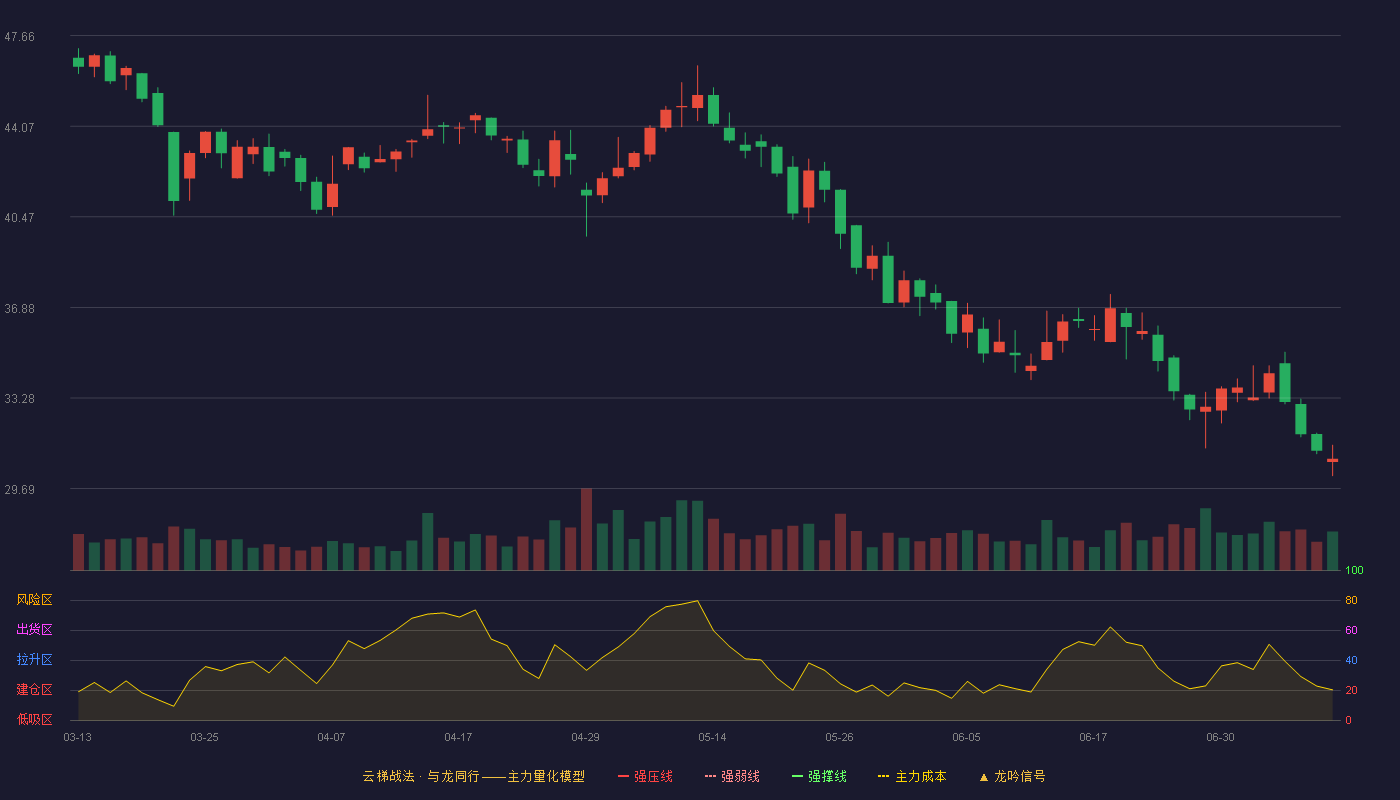
Task: Toggle the 强弱线 series label
Action: coord(740,776)
